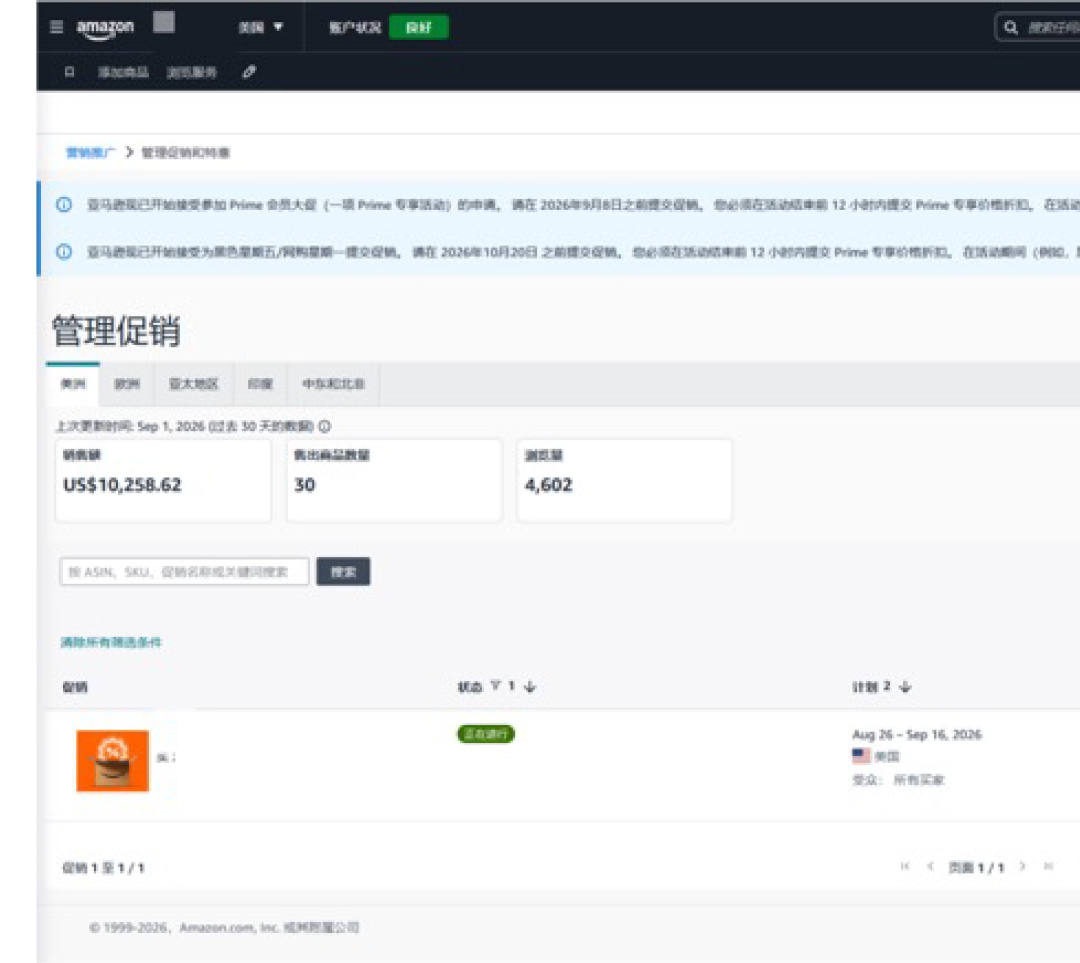The image size is (1080, 963).
Task: Go to the next page of promotions
Action: pyautogui.click(x=1022, y=867)
